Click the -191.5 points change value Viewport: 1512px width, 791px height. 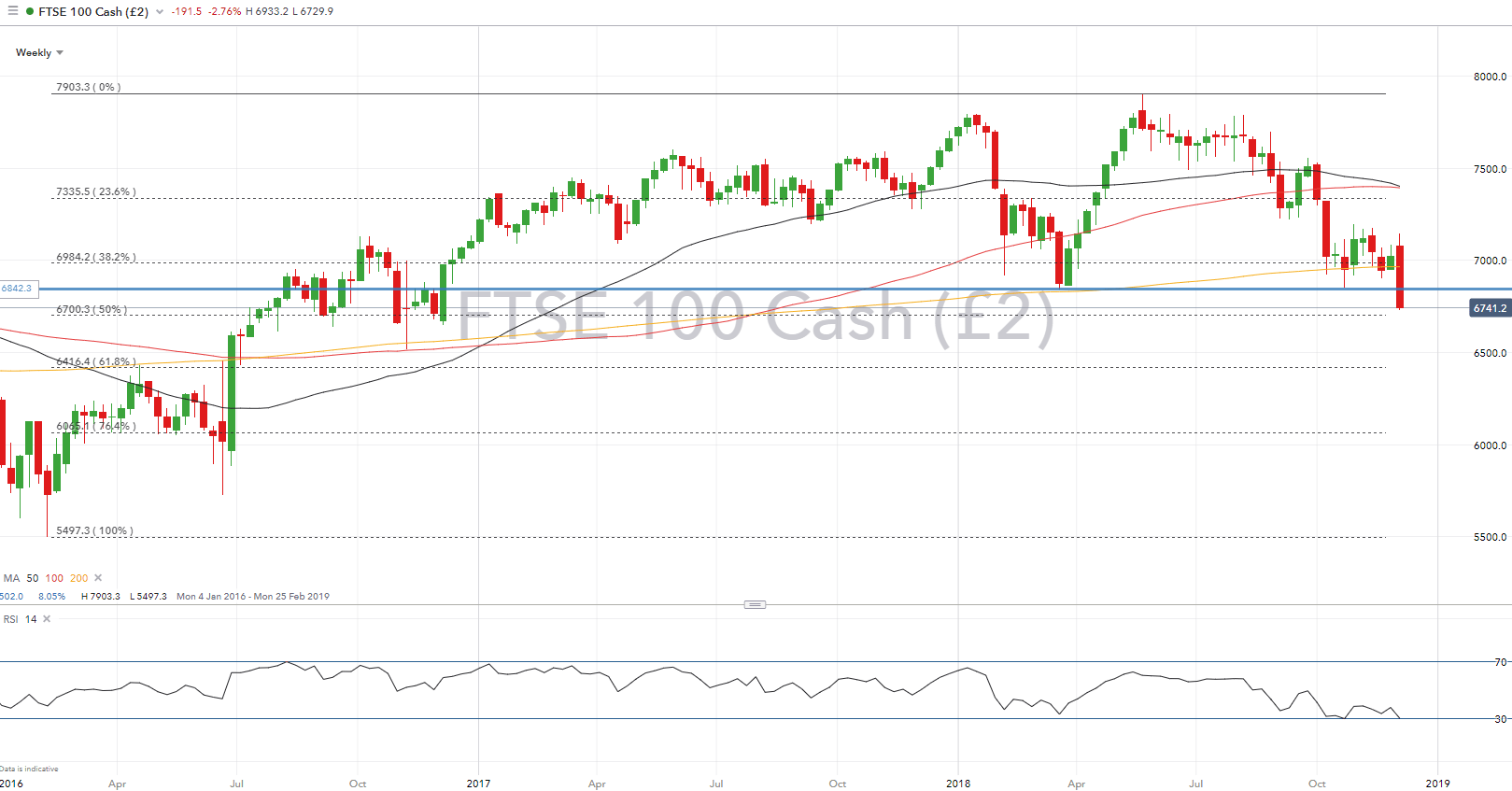[x=187, y=11]
